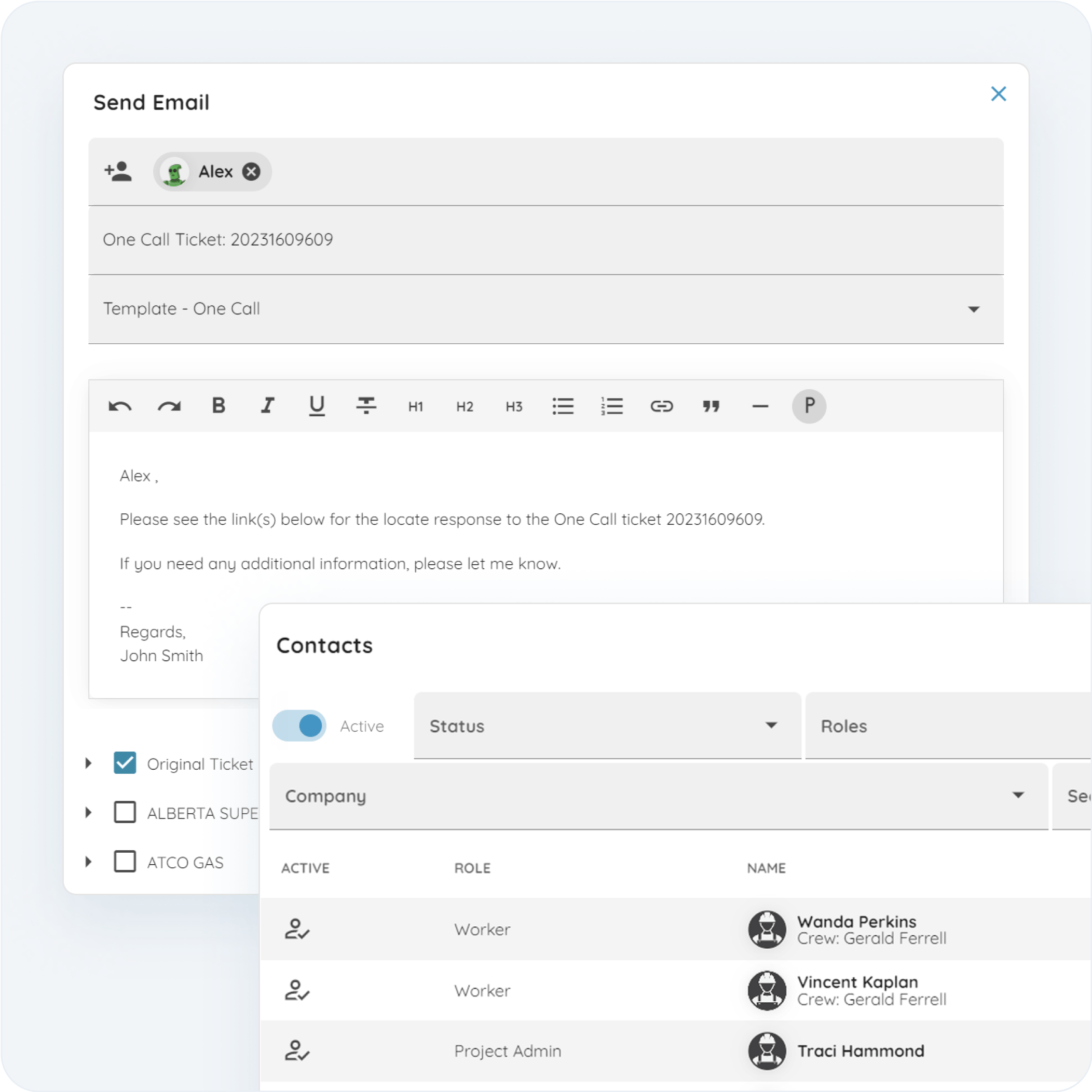
Task: Insert a hyperlink with the link icon
Action: point(661,406)
